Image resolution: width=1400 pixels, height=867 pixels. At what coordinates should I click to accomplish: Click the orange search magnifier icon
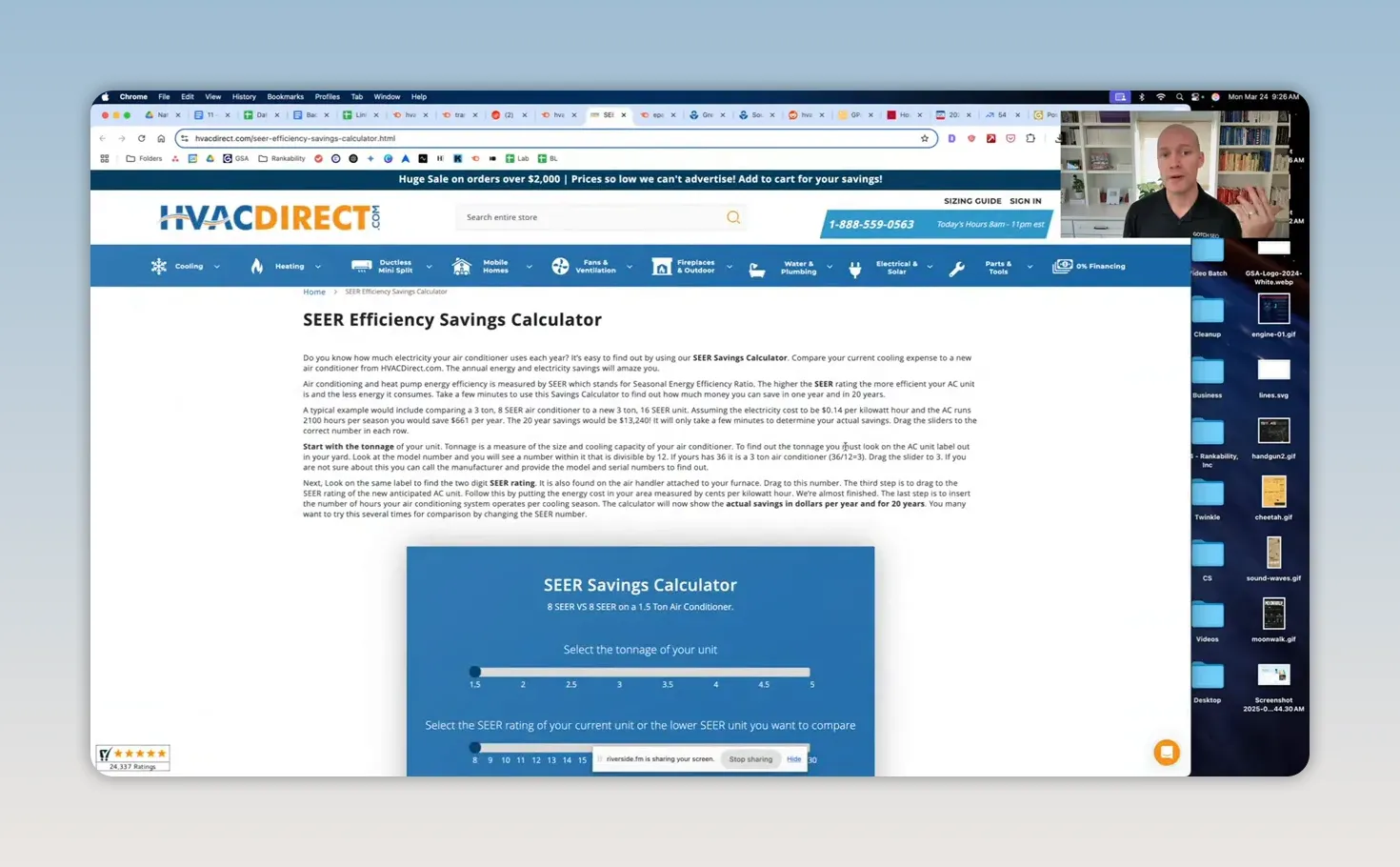[733, 217]
